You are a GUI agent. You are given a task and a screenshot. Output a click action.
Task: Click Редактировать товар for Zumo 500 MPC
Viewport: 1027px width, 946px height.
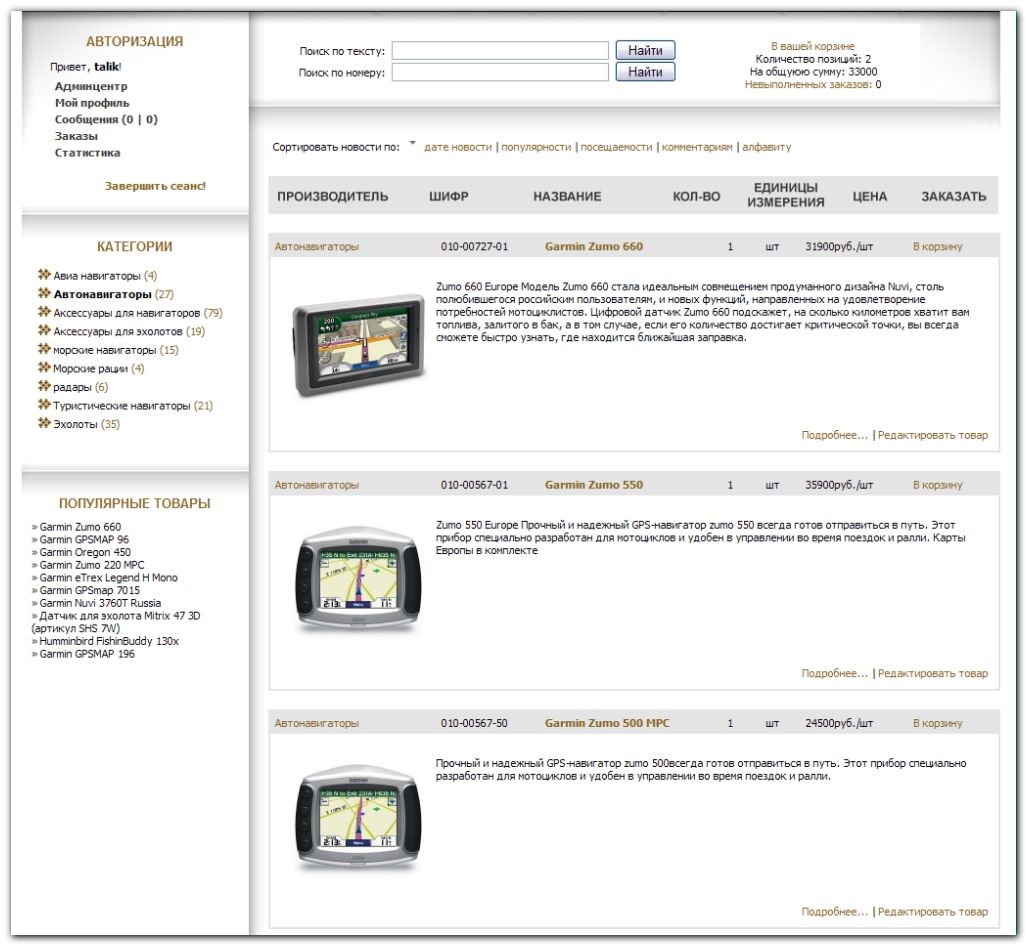coord(933,912)
